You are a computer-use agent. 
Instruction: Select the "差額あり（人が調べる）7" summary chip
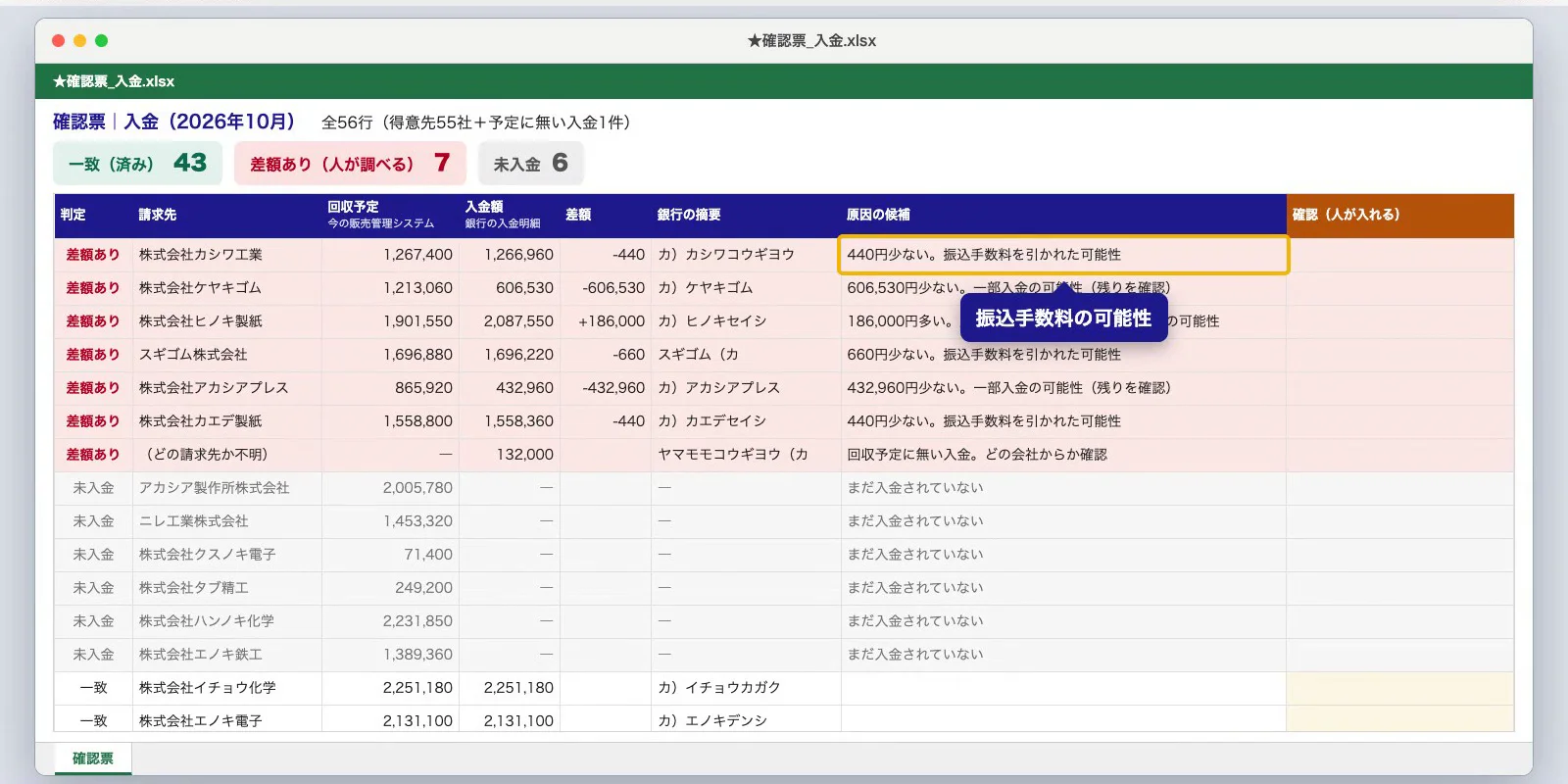pos(350,163)
